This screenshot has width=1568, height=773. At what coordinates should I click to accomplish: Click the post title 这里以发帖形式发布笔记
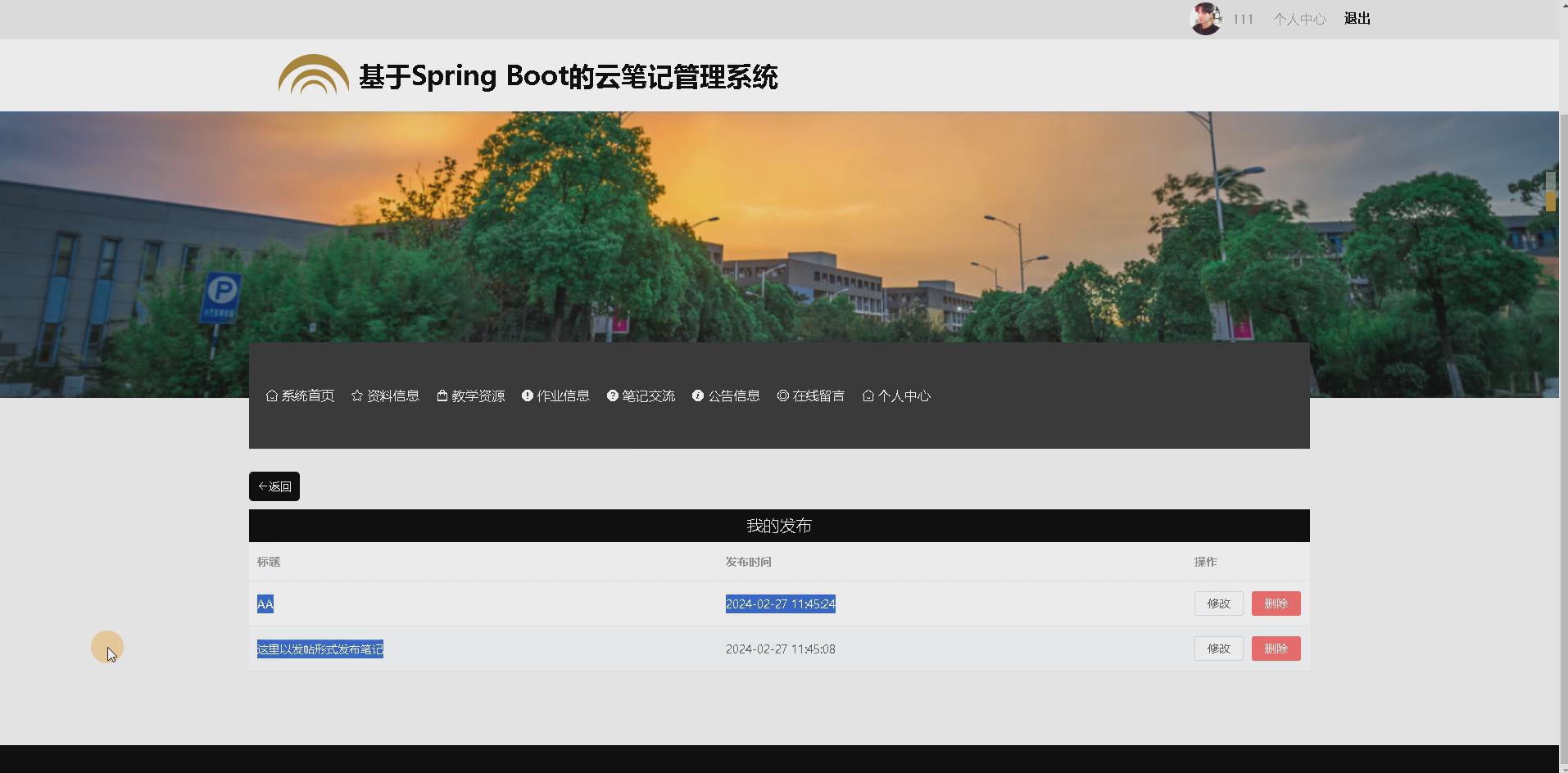[x=320, y=649]
